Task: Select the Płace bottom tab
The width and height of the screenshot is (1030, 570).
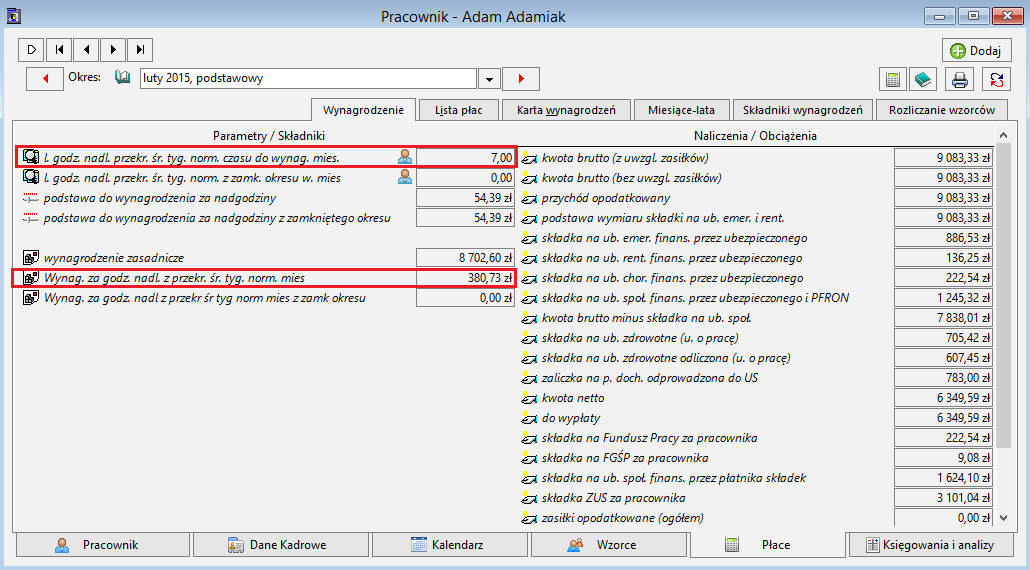Action: click(x=768, y=544)
